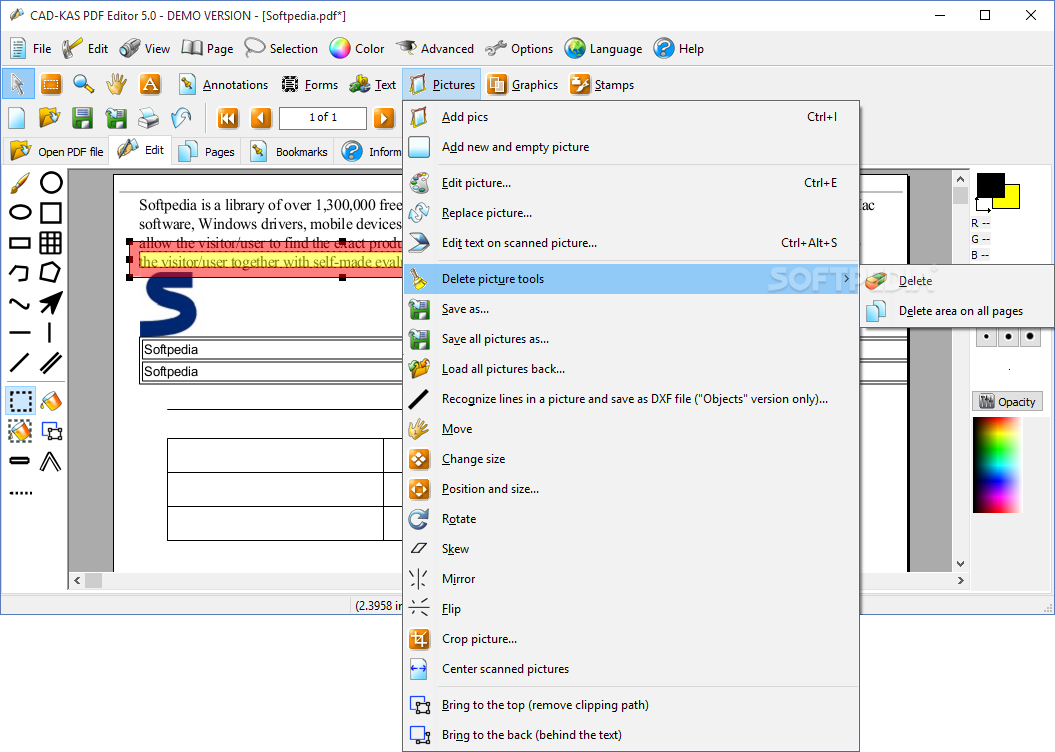Choose Replace picture... menu entry
Screen dimensions: 1055x752
pos(631,213)
